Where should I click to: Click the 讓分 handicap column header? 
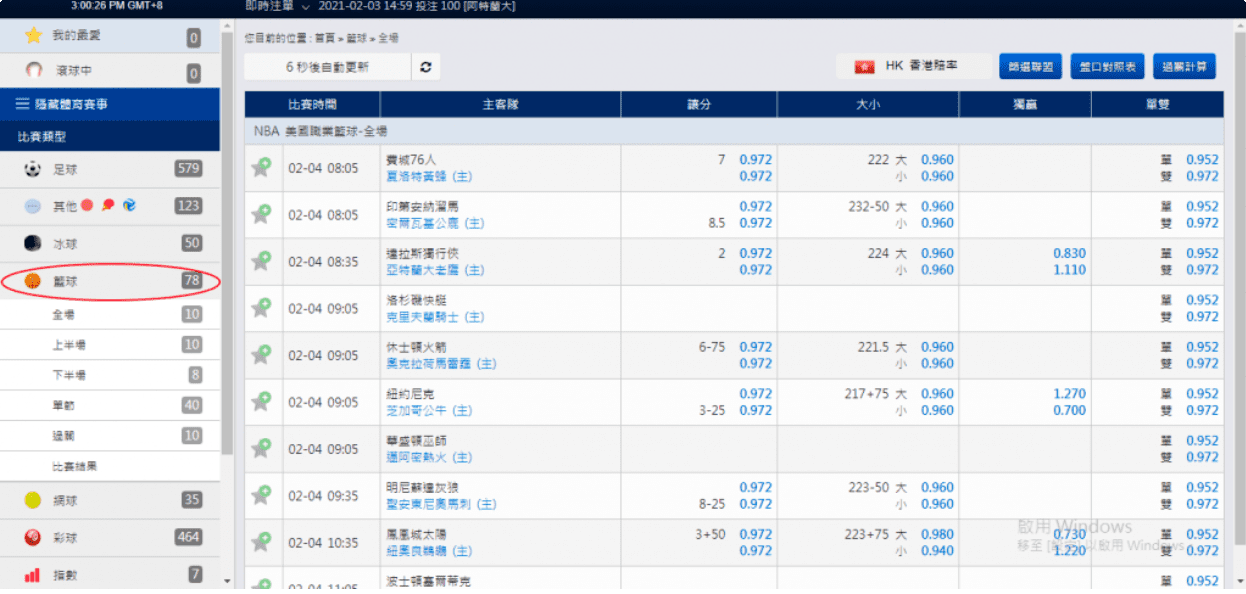tap(699, 104)
